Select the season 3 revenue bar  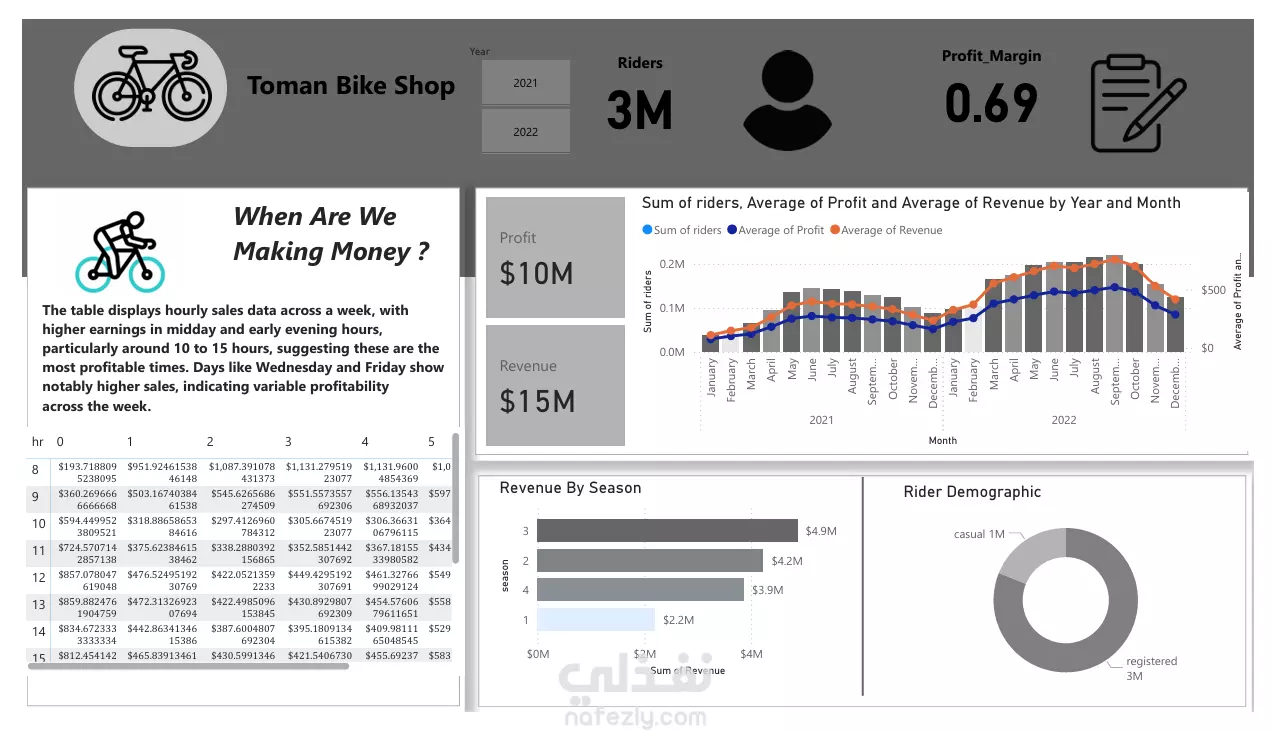coord(667,531)
